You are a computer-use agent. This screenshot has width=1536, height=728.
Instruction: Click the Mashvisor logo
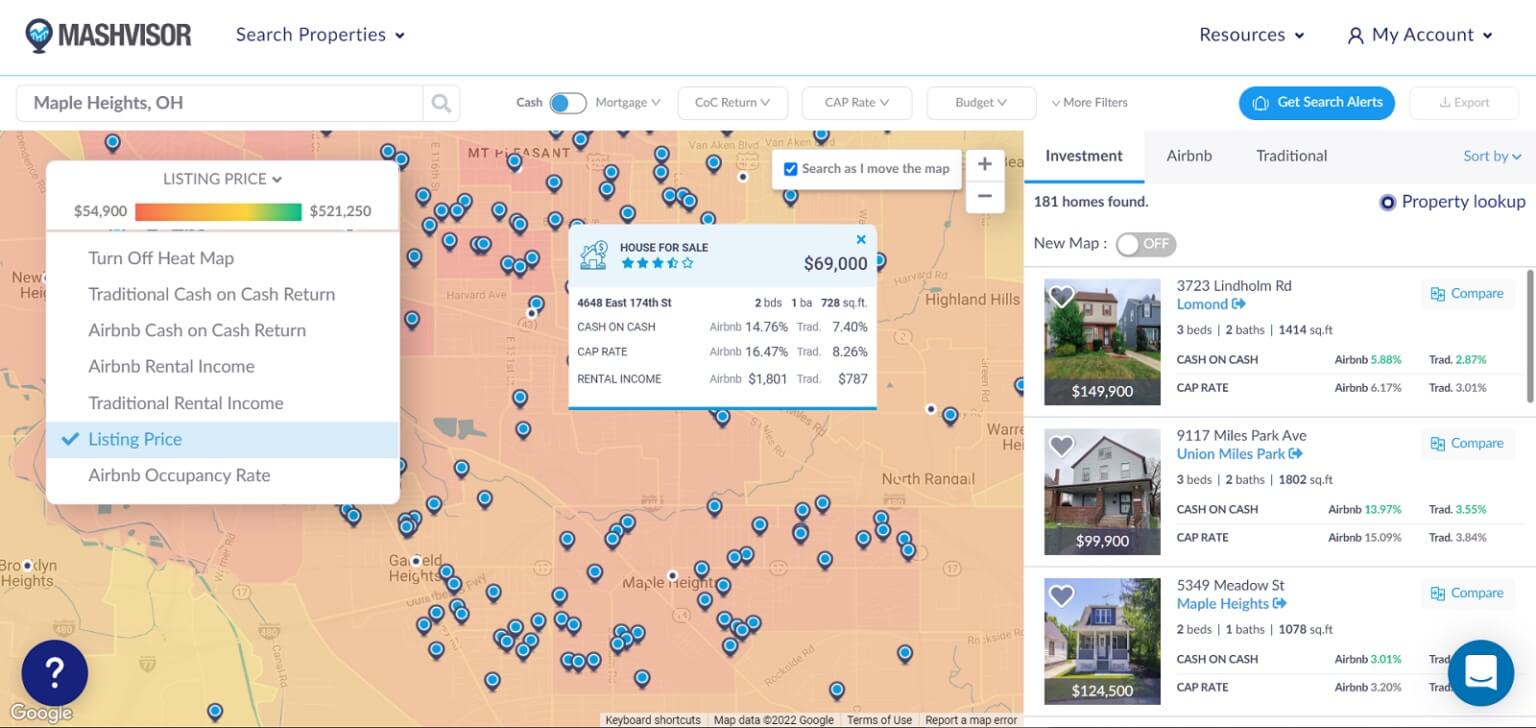(108, 36)
